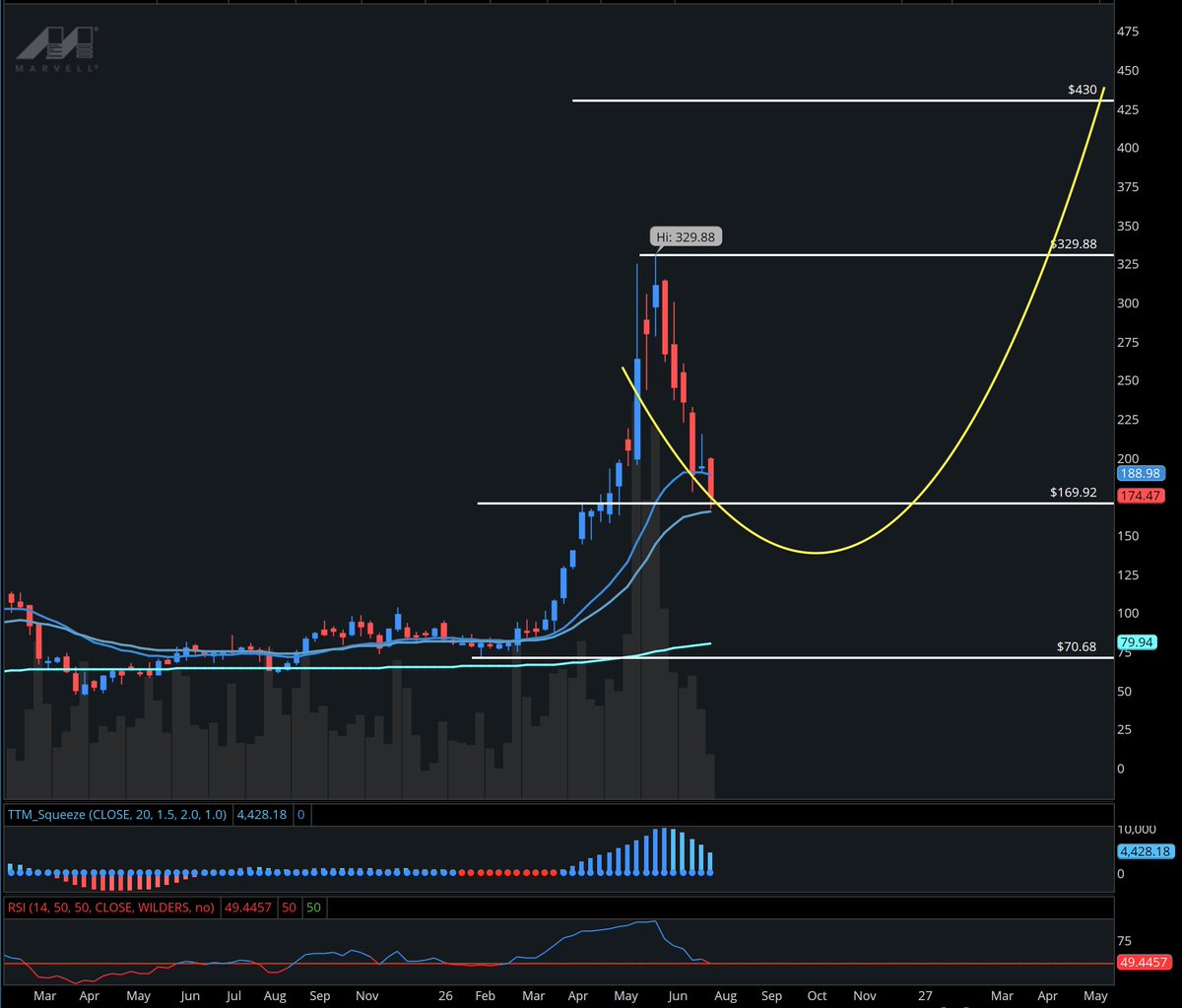Click the 275 price axis label
The image size is (1182, 1008).
click(x=1129, y=343)
